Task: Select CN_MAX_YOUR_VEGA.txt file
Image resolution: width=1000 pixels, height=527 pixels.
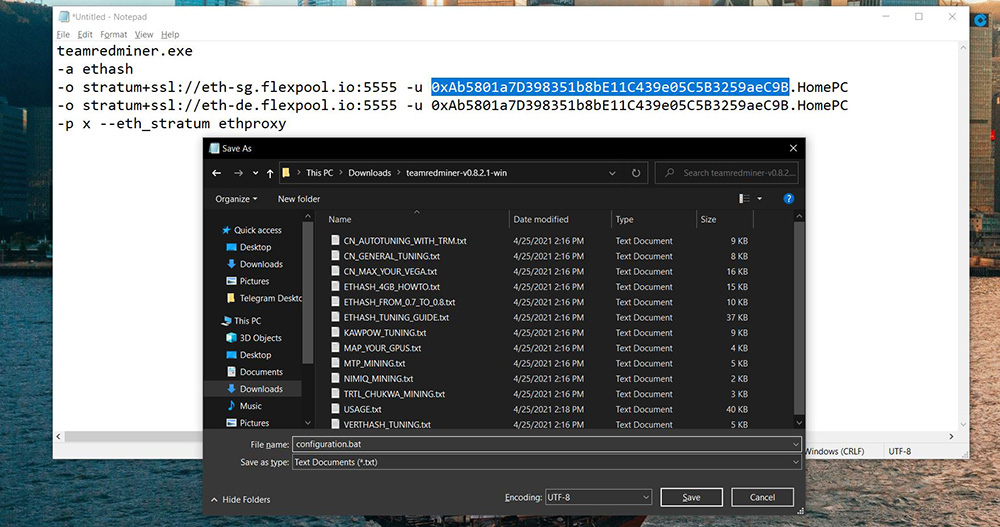Action: pos(390,272)
